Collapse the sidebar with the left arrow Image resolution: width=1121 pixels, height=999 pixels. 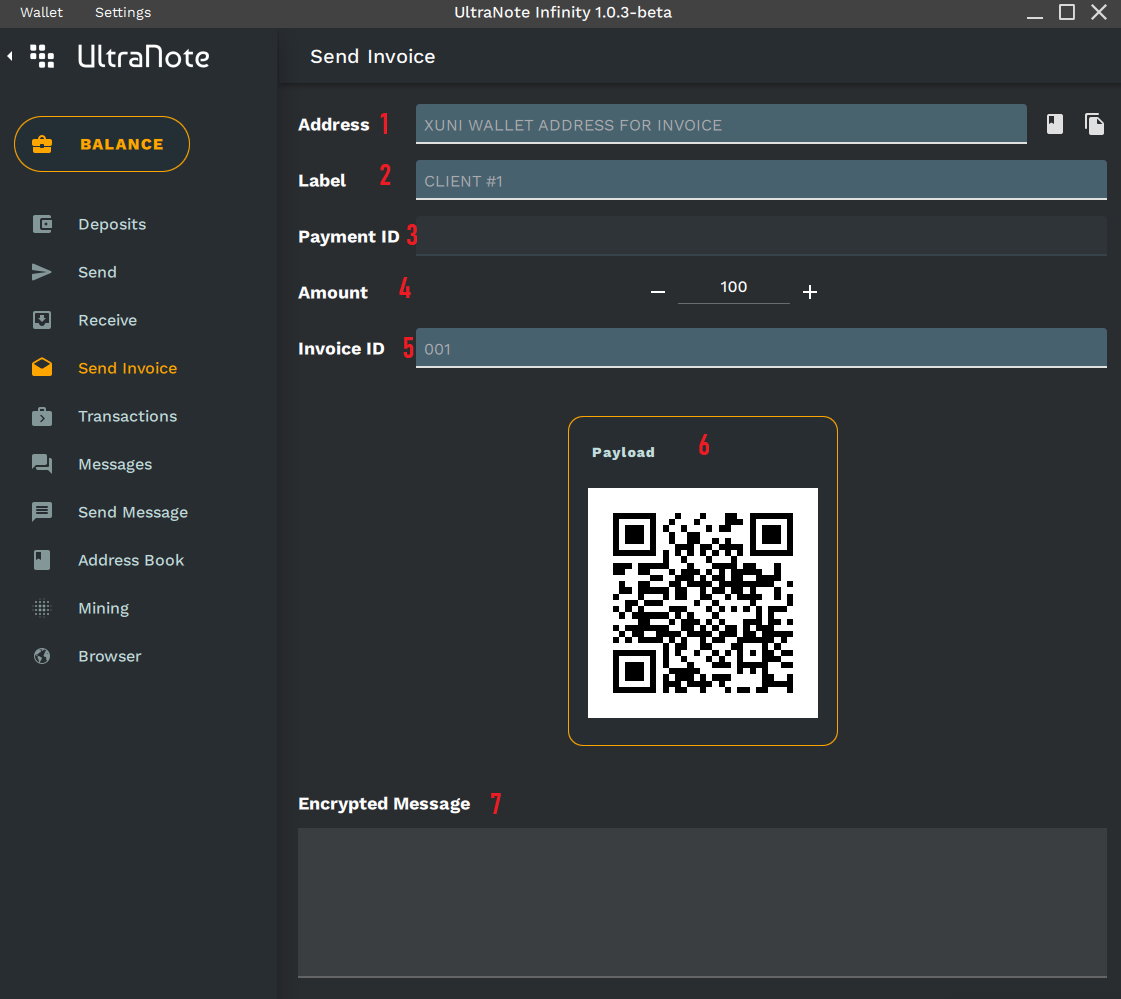pos(10,56)
